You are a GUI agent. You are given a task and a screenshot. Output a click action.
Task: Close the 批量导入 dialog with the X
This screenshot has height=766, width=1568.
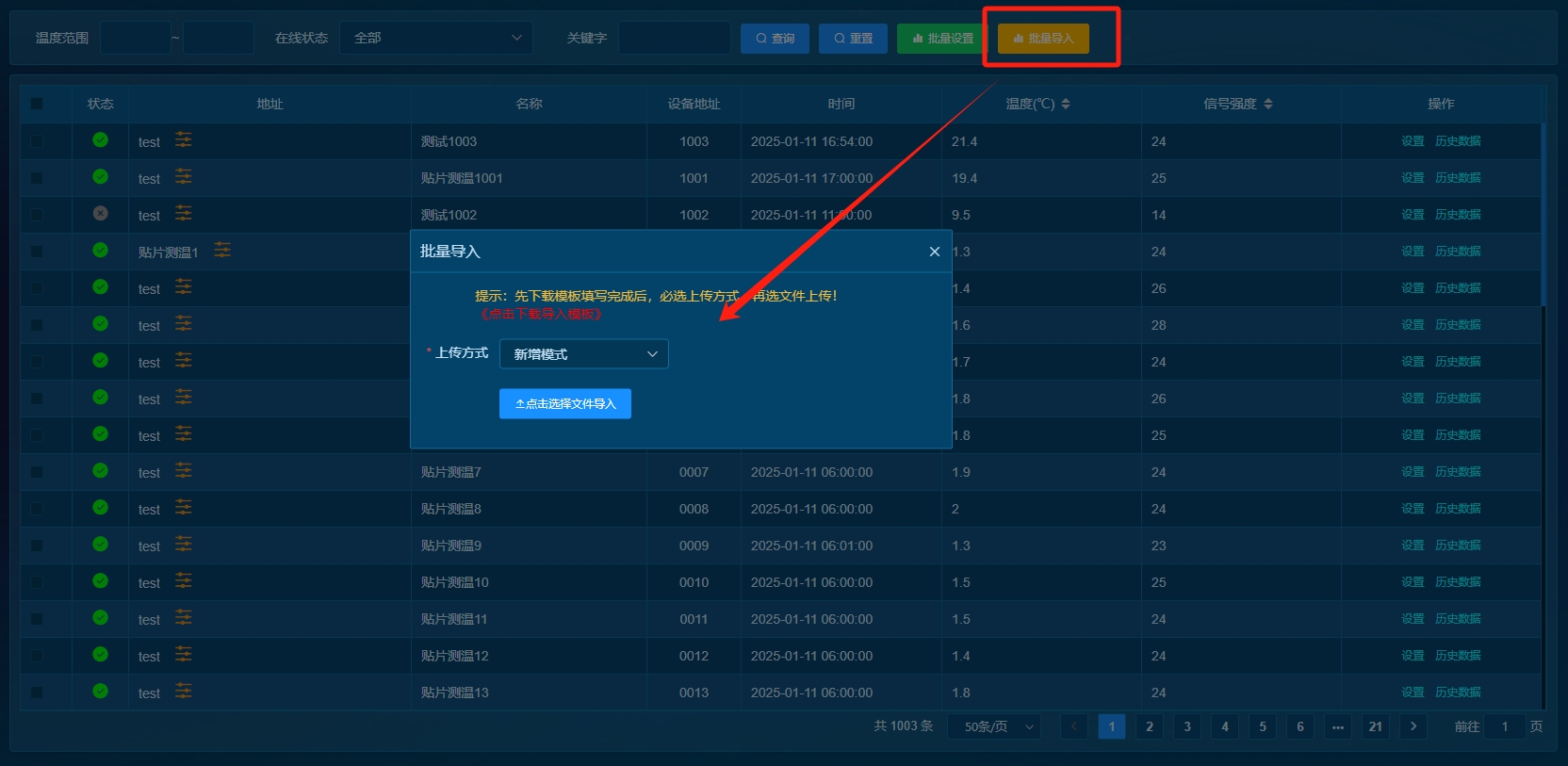[934, 252]
